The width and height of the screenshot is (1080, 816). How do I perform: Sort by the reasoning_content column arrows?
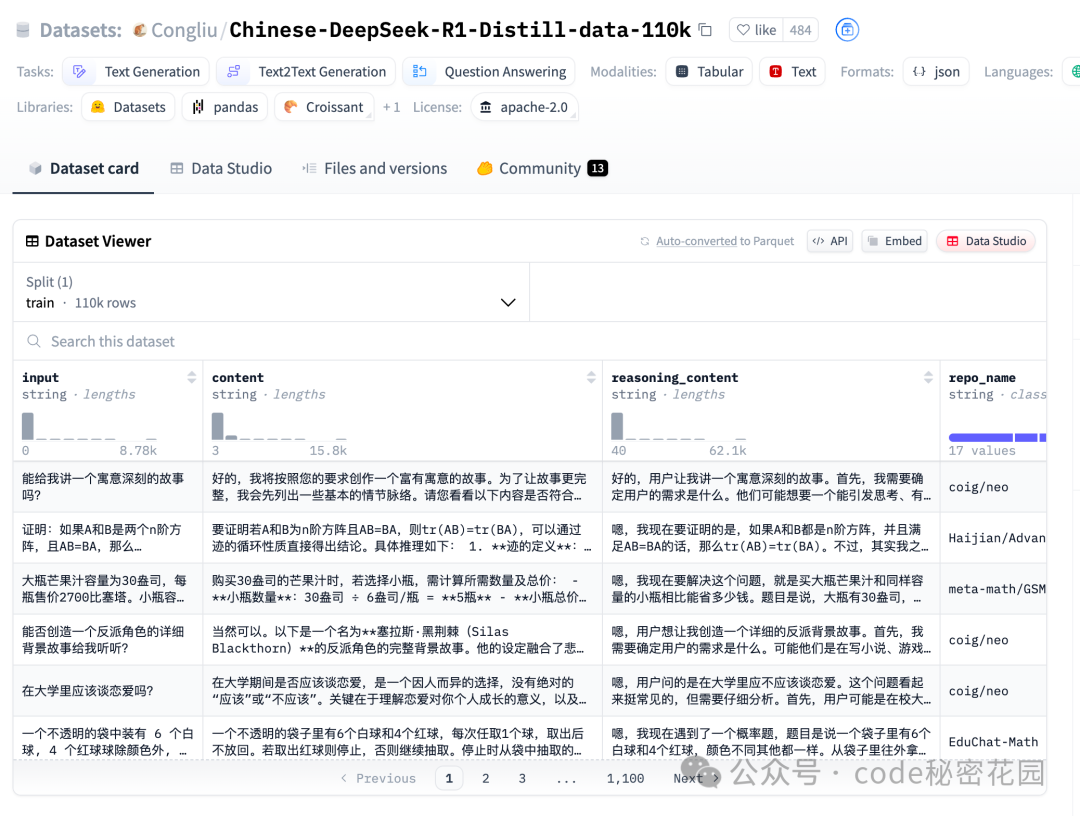coord(928,377)
